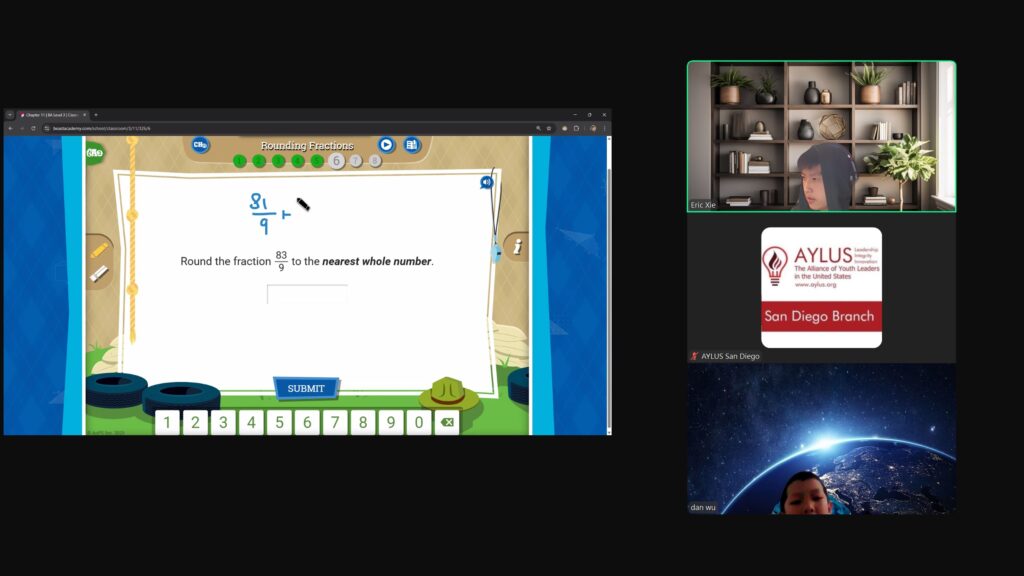Select current problem 6 in the progress row
The width and height of the screenshot is (1024, 576).
336,160
